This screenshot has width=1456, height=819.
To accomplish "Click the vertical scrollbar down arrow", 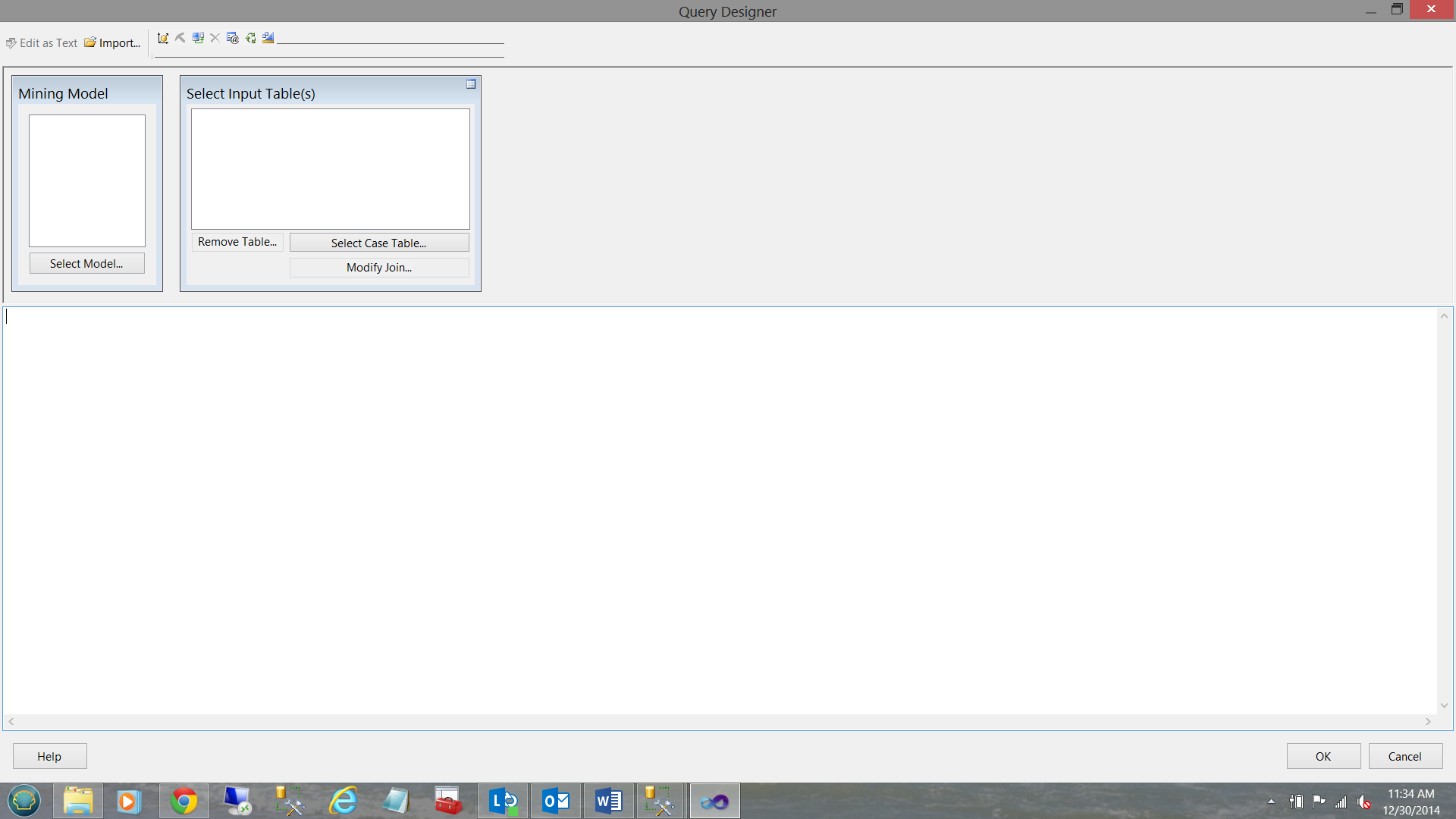I will (x=1445, y=705).
